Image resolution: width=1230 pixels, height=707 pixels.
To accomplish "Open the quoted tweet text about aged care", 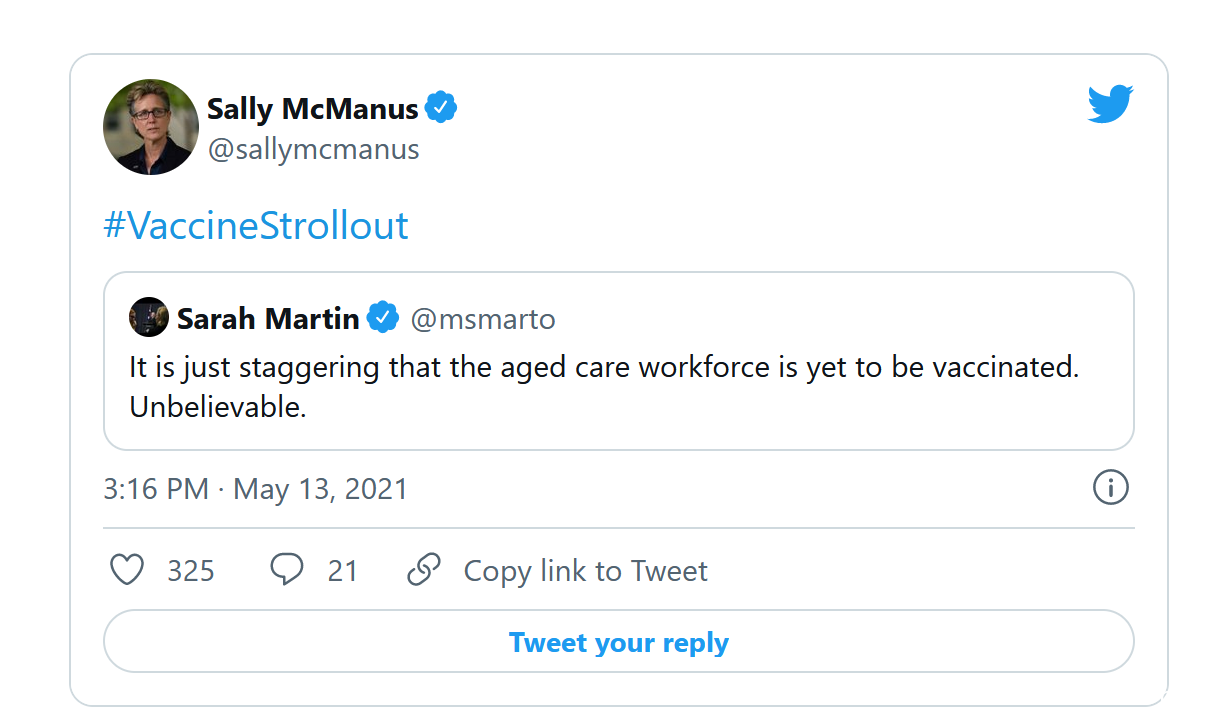I will click(x=604, y=387).
